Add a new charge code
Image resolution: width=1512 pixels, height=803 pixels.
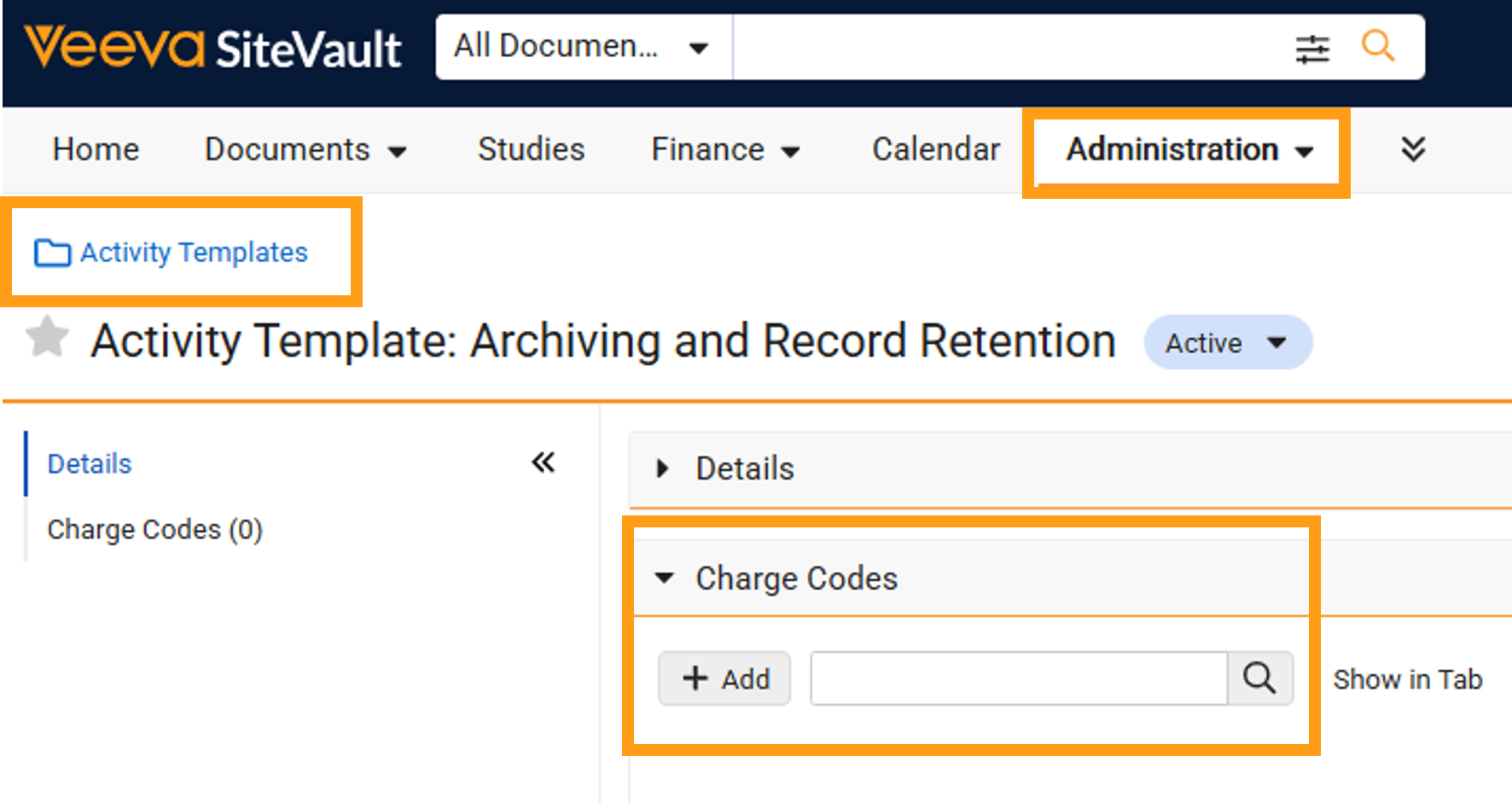(x=724, y=678)
